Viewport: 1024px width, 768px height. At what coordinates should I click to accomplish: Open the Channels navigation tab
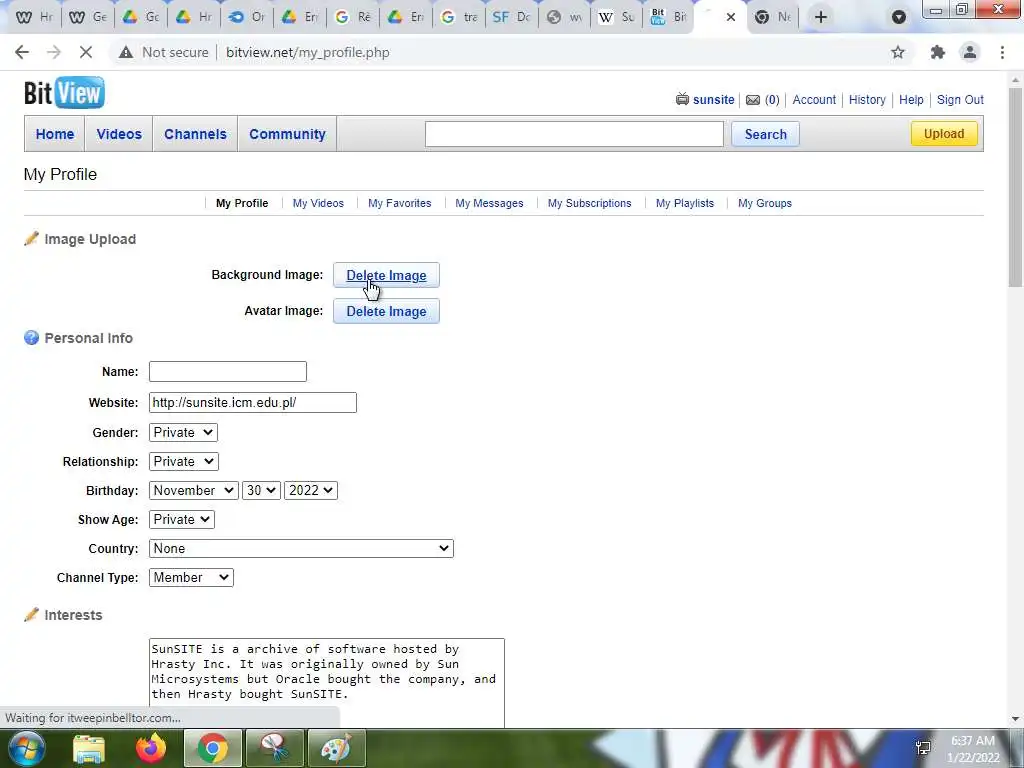pyautogui.click(x=195, y=134)
